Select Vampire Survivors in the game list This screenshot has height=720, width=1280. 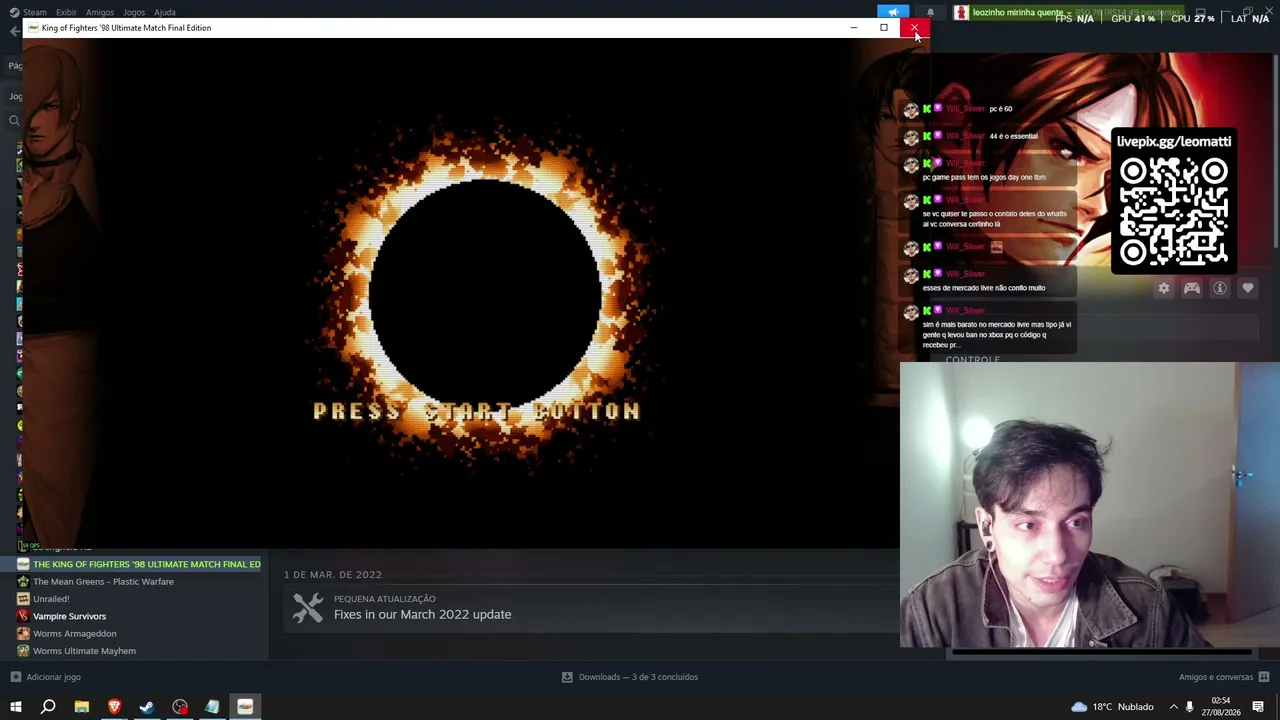(x=69, y=616)
